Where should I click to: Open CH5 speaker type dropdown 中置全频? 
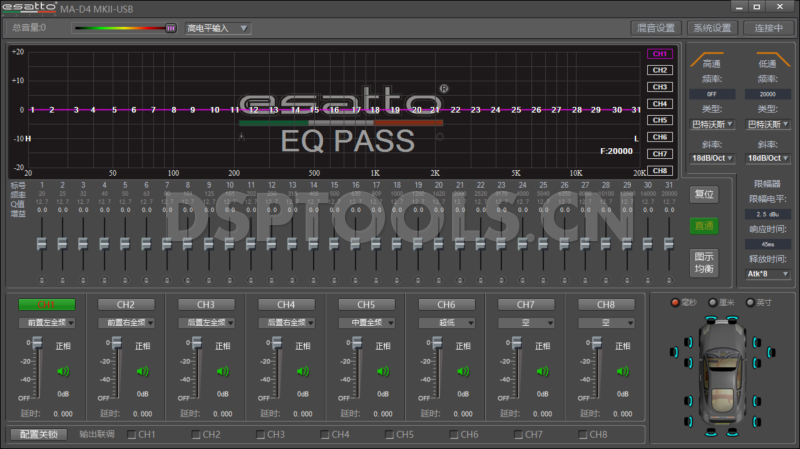coord(367,322)
